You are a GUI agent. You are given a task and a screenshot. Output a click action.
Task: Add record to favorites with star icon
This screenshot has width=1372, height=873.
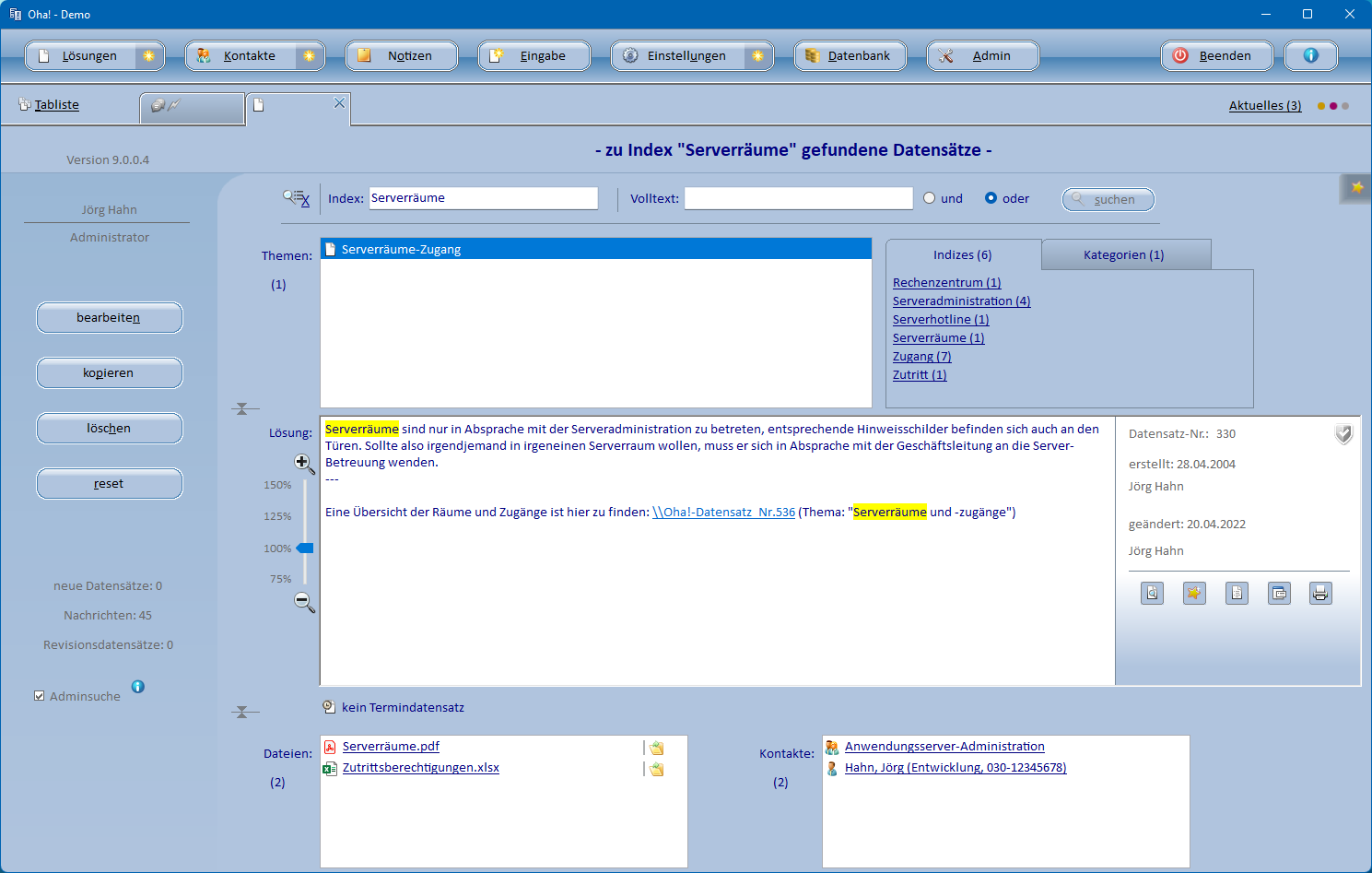pyautogui.click(x=1194, y=594)
